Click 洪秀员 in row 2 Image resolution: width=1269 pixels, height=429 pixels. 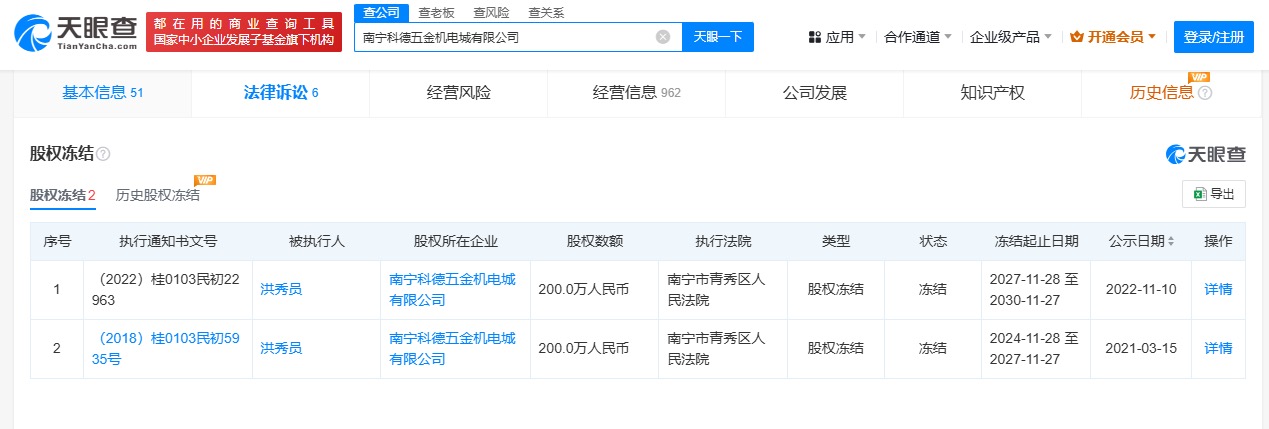pos(281,348)
